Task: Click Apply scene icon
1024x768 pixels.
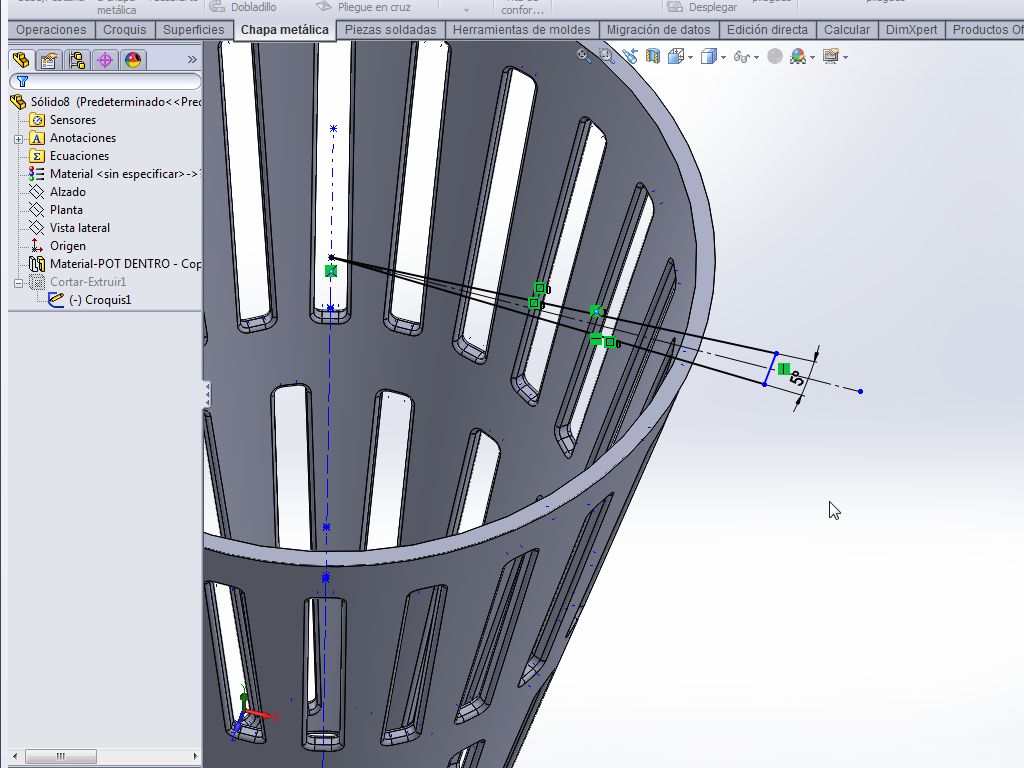Action: click(797, 56)
